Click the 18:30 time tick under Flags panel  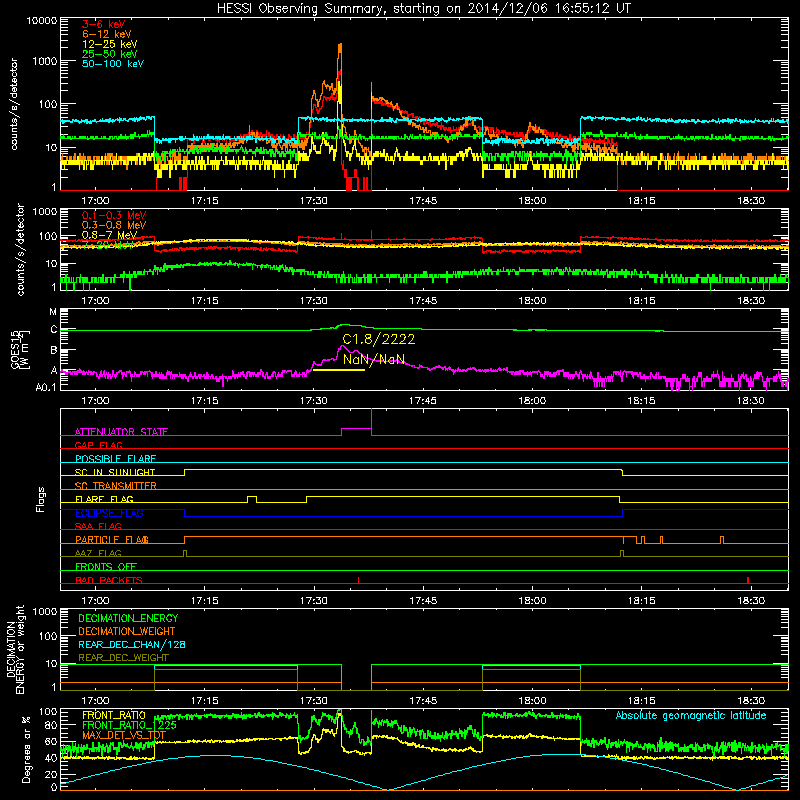[751, 601]
